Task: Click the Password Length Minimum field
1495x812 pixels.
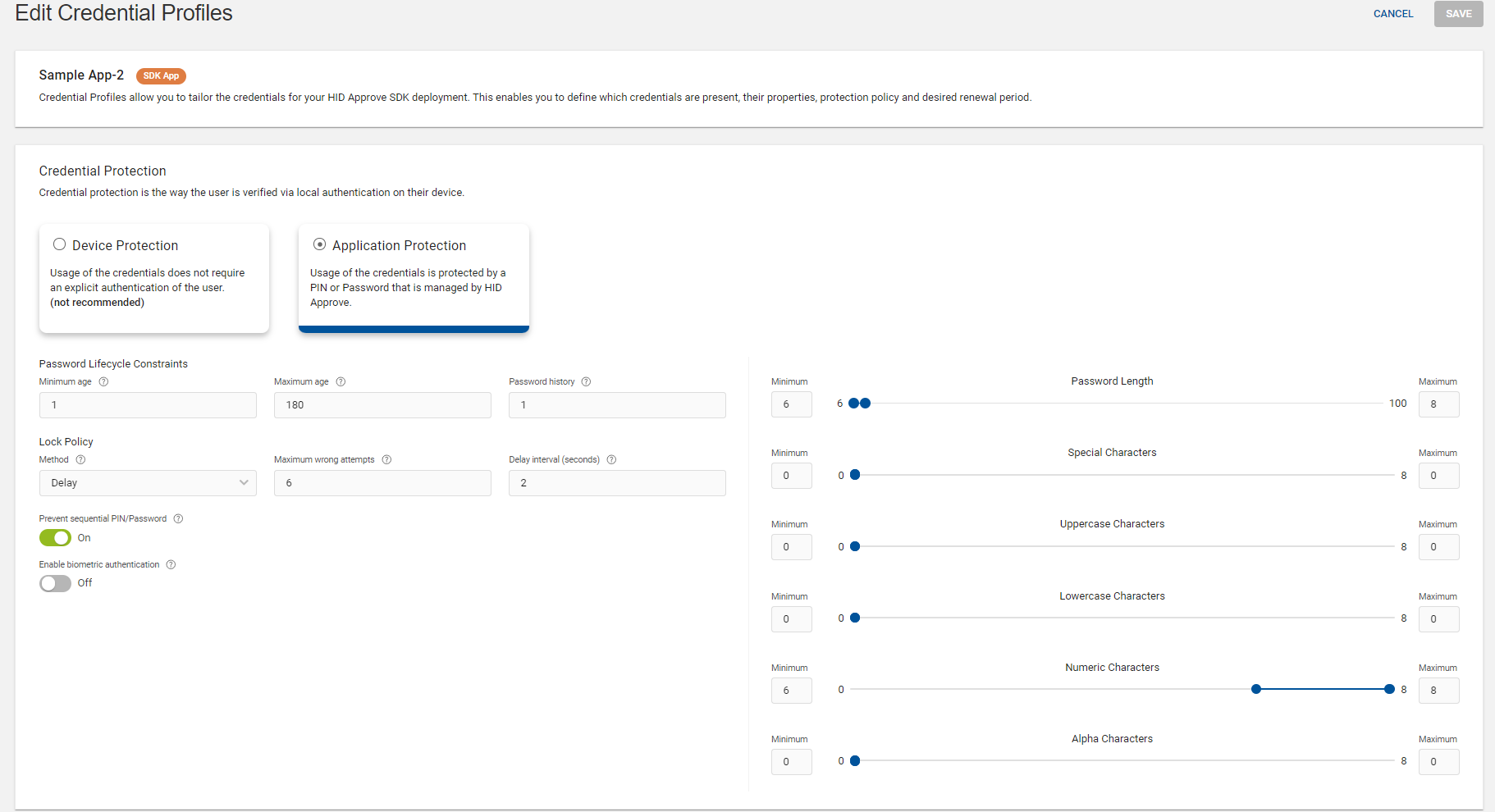Action: (791, 404)
